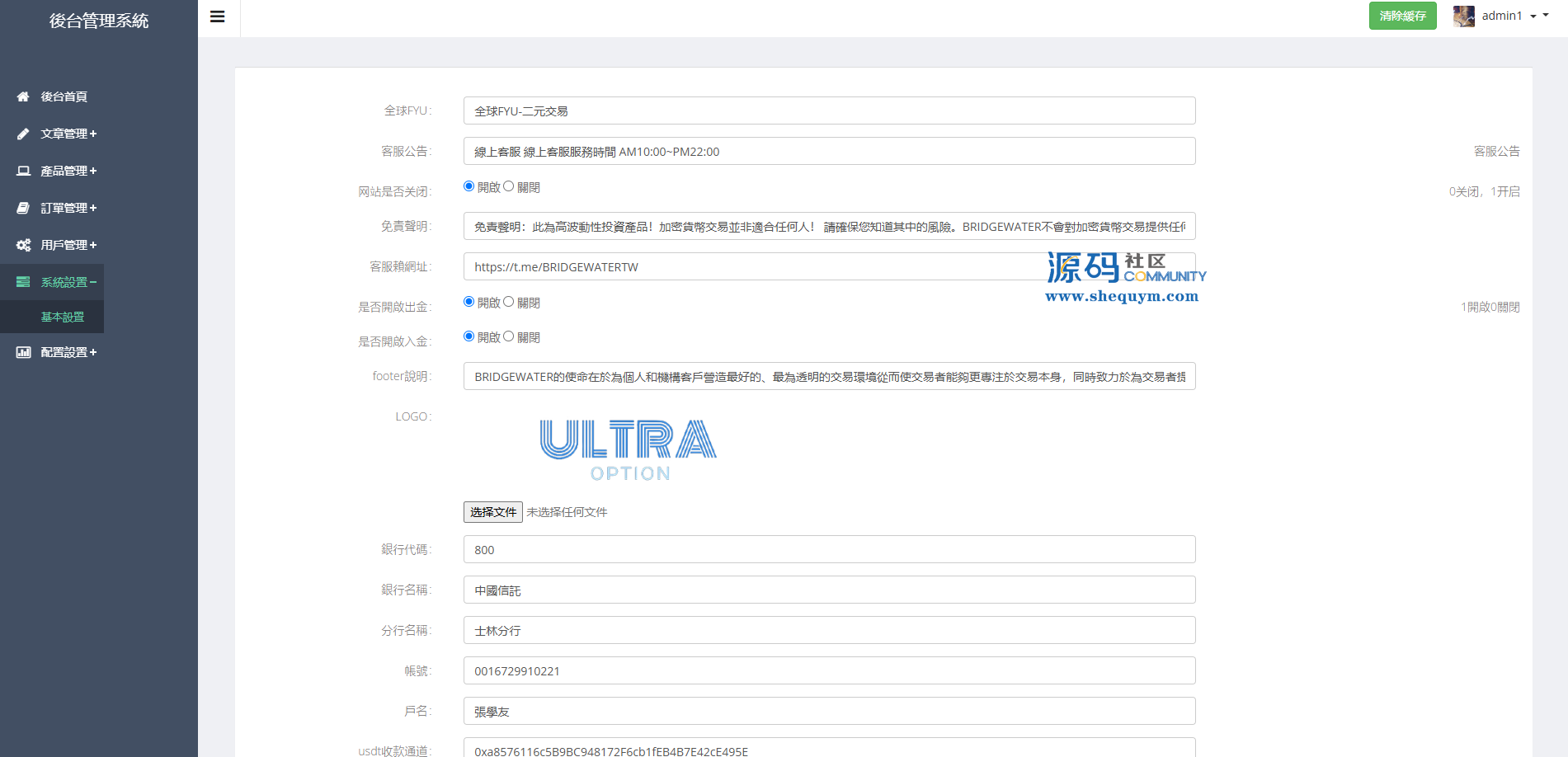
Task: Go to 後台首頁 in sidebar
Action: point(64,96)
